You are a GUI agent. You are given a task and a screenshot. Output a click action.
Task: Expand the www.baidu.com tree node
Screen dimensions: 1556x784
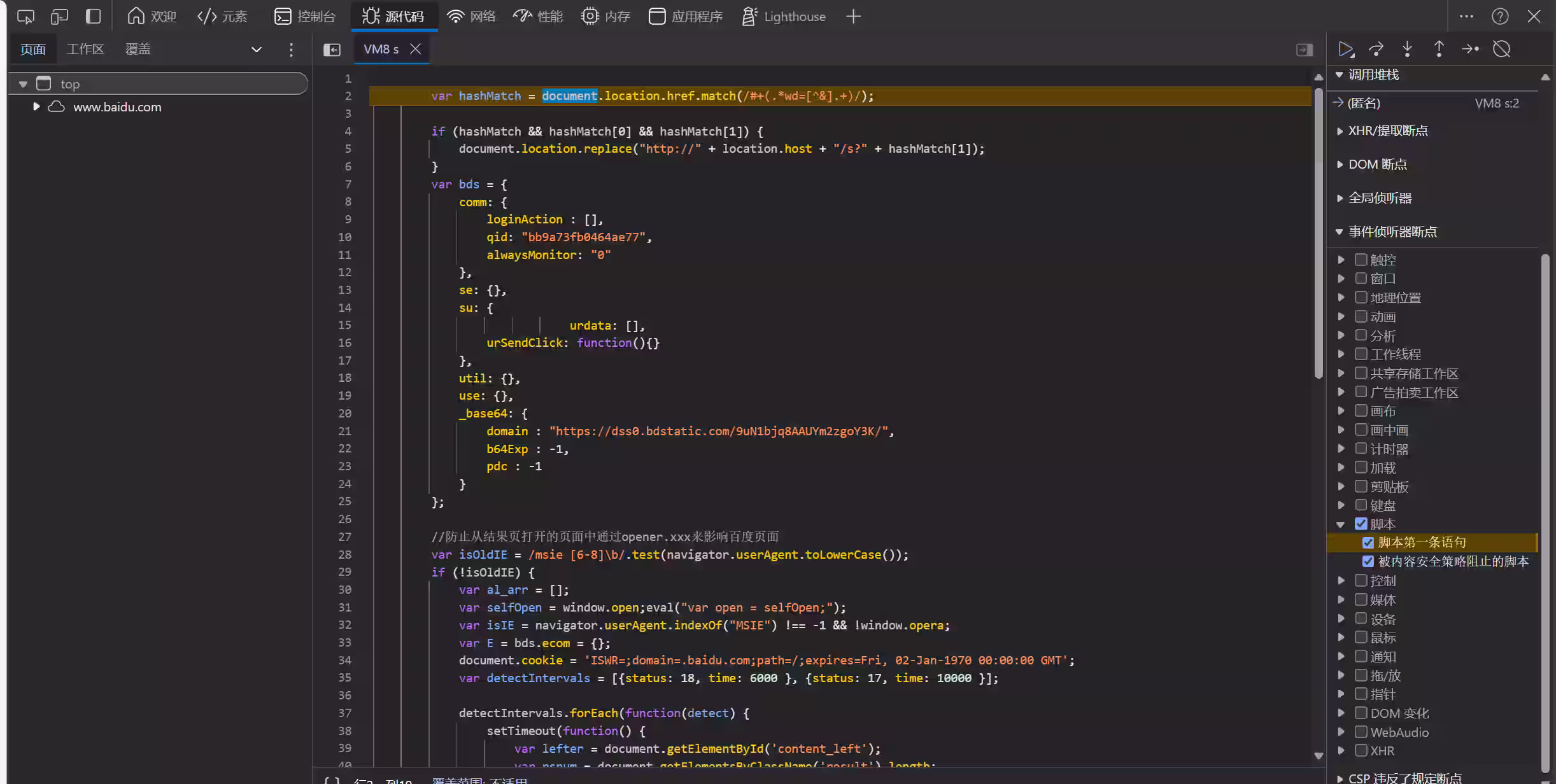[x=36, y=107]
